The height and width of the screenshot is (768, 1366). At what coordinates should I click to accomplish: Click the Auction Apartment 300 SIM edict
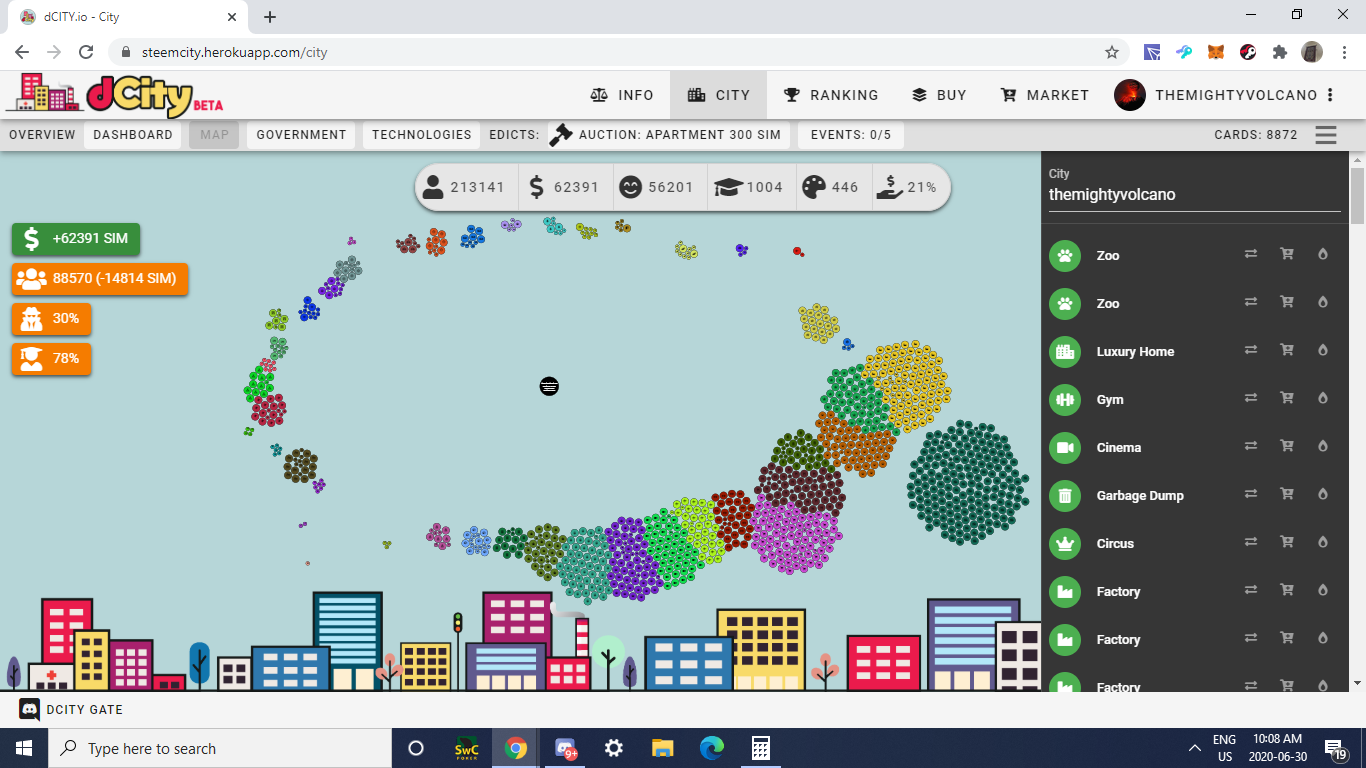(x=668, y=135)
